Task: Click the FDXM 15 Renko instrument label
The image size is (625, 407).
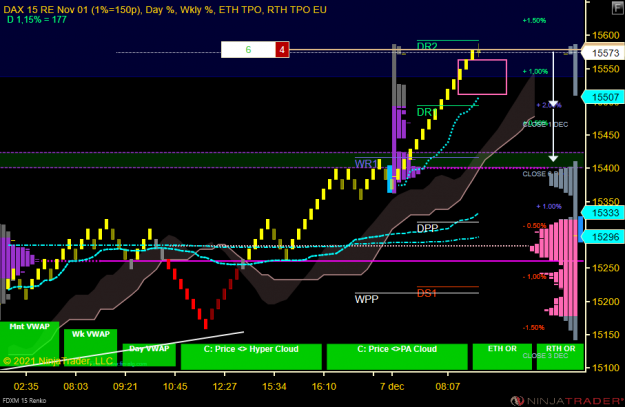Action: [x=24, y=400]
